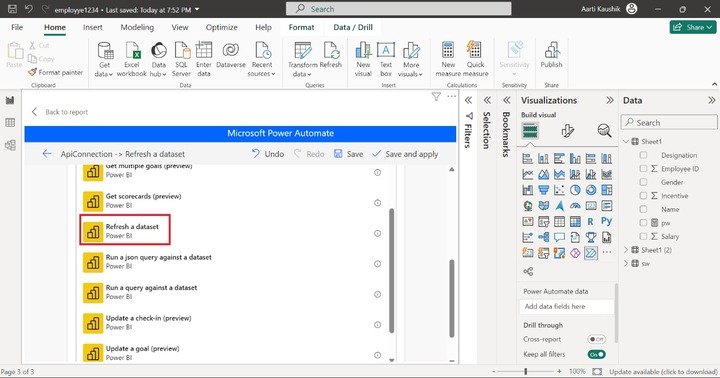
Task: Import an Excel workbook
Action: (132, 59)
